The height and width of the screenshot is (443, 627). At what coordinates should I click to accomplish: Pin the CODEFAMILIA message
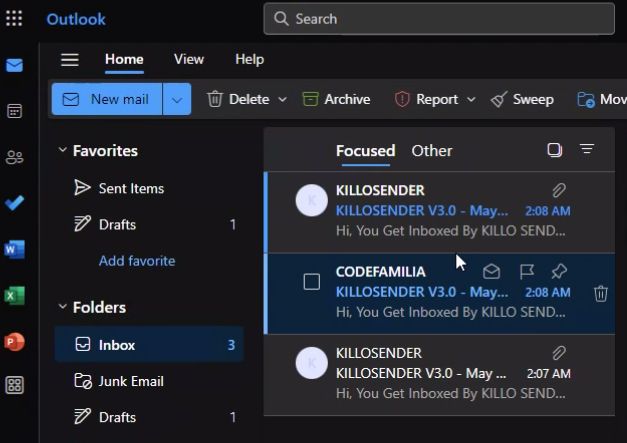click(x=559, y=271)
